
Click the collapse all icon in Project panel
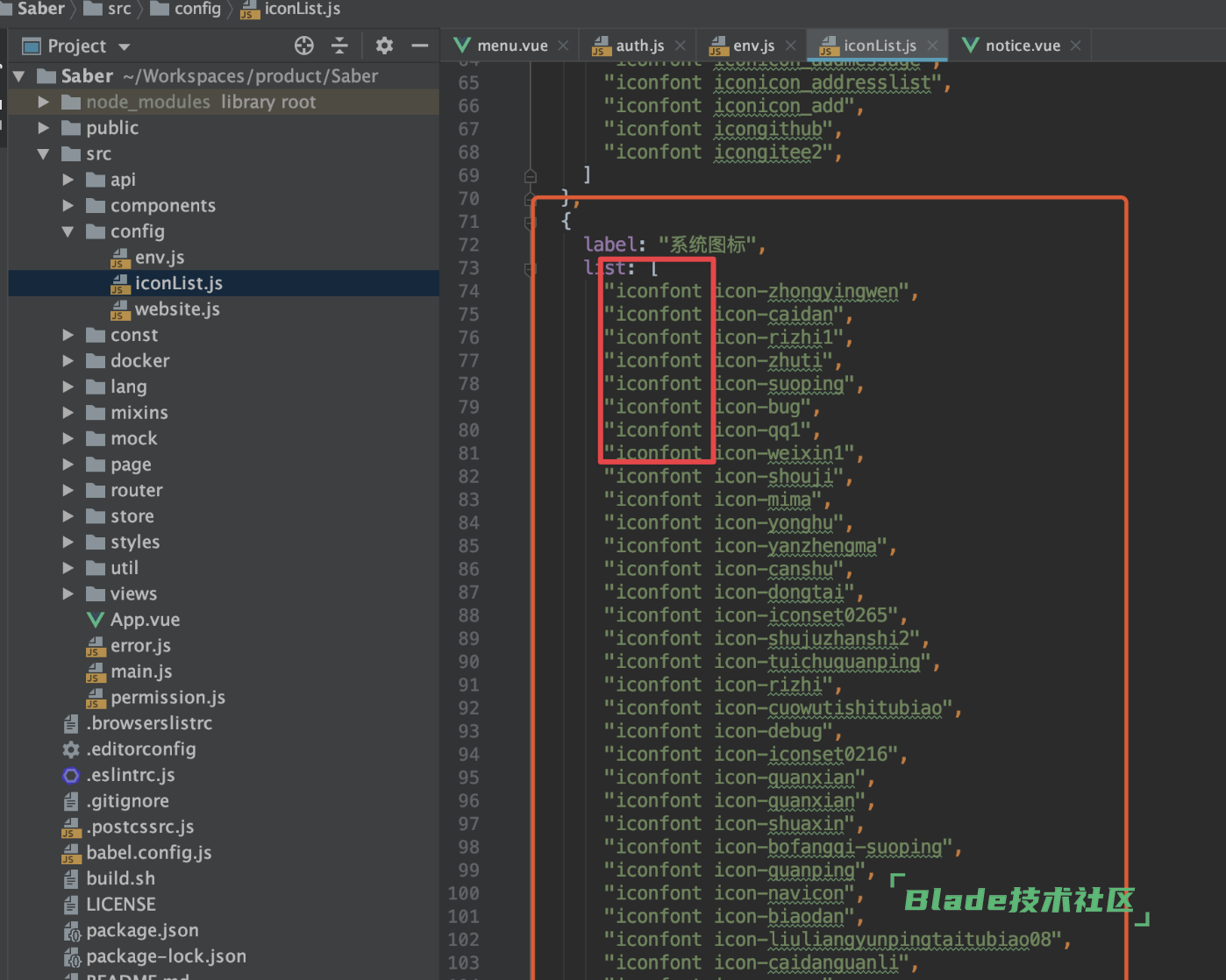click(x=340, y=46)
